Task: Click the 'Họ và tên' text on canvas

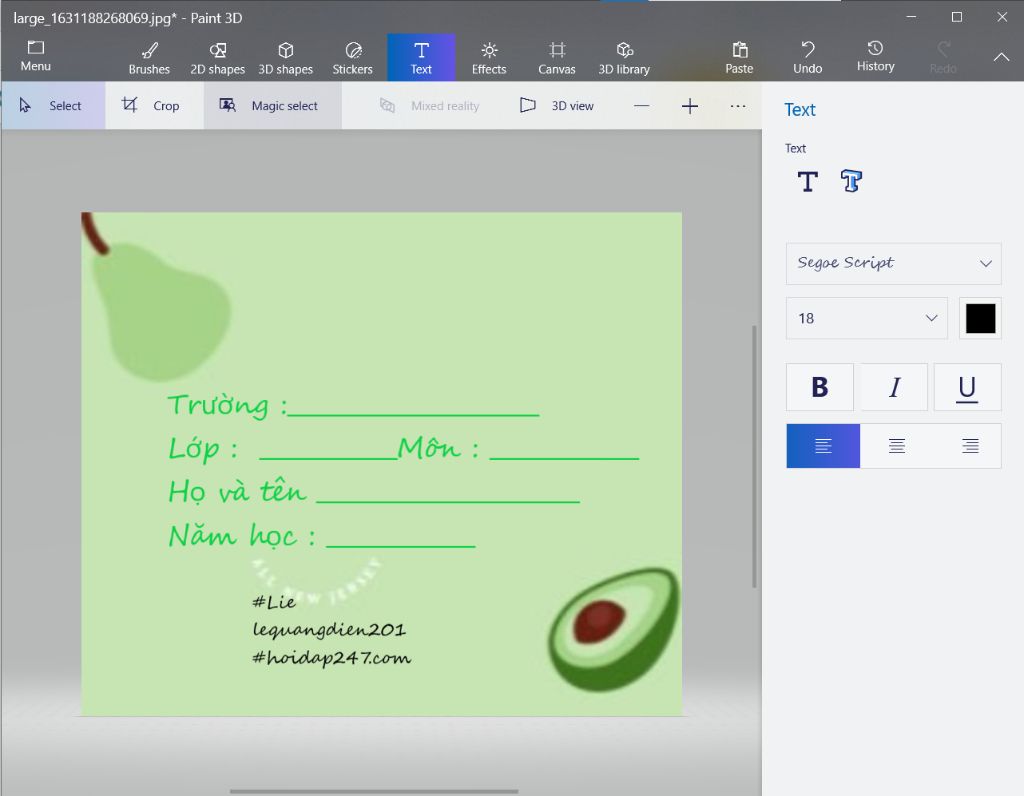Action: tap(236, 492)
